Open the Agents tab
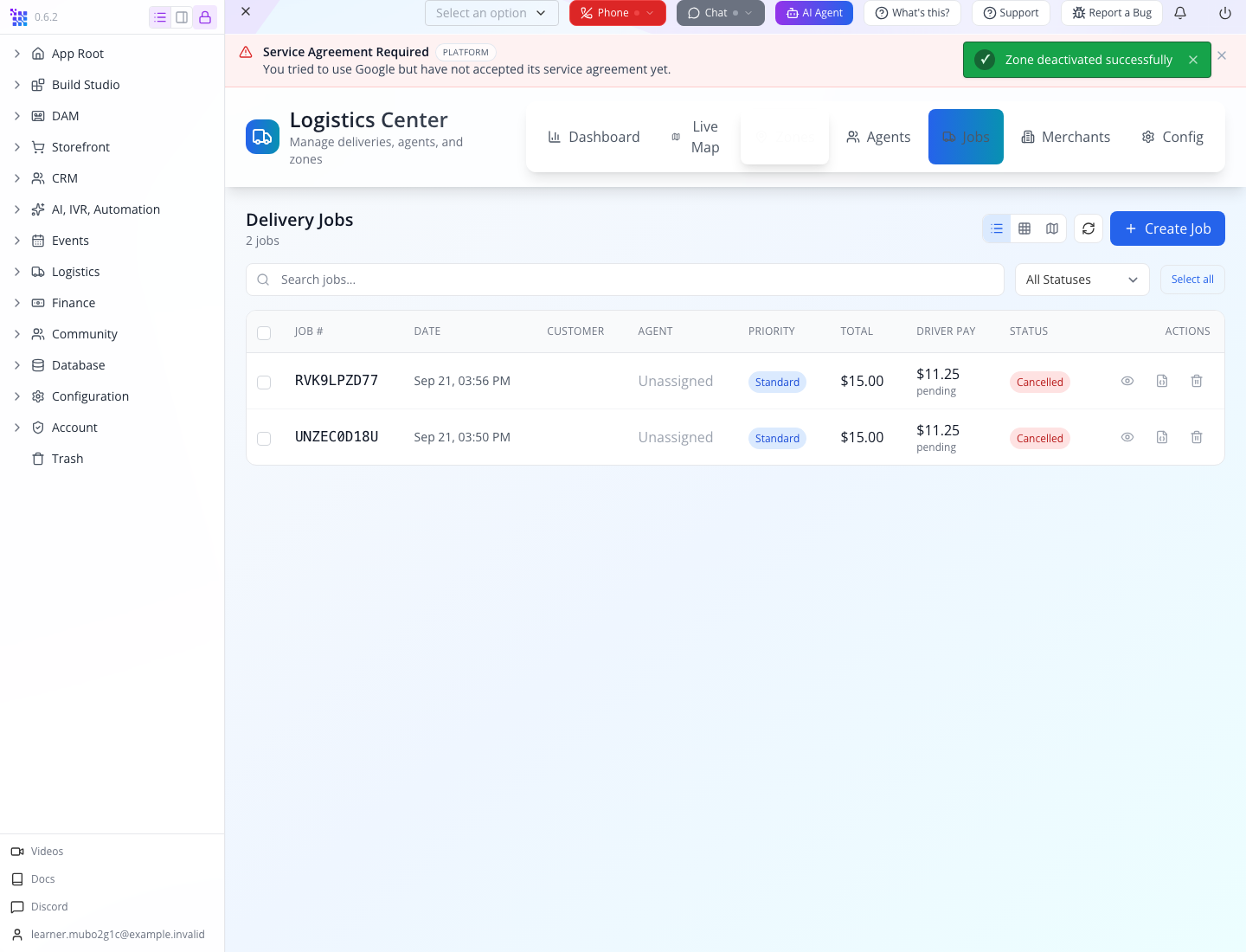This screenshot has width=1246, height=952. point(878,137)
